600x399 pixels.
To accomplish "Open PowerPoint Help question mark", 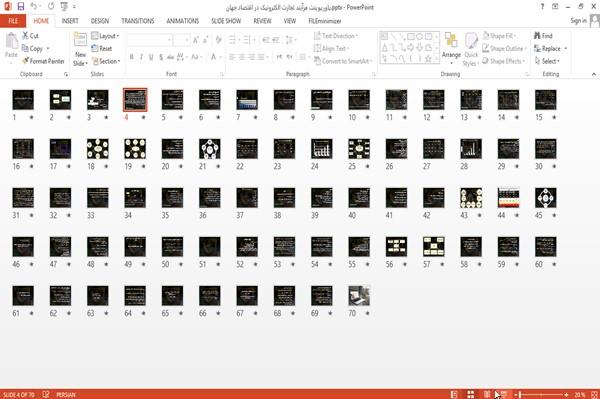I will [x=542, y=7].
